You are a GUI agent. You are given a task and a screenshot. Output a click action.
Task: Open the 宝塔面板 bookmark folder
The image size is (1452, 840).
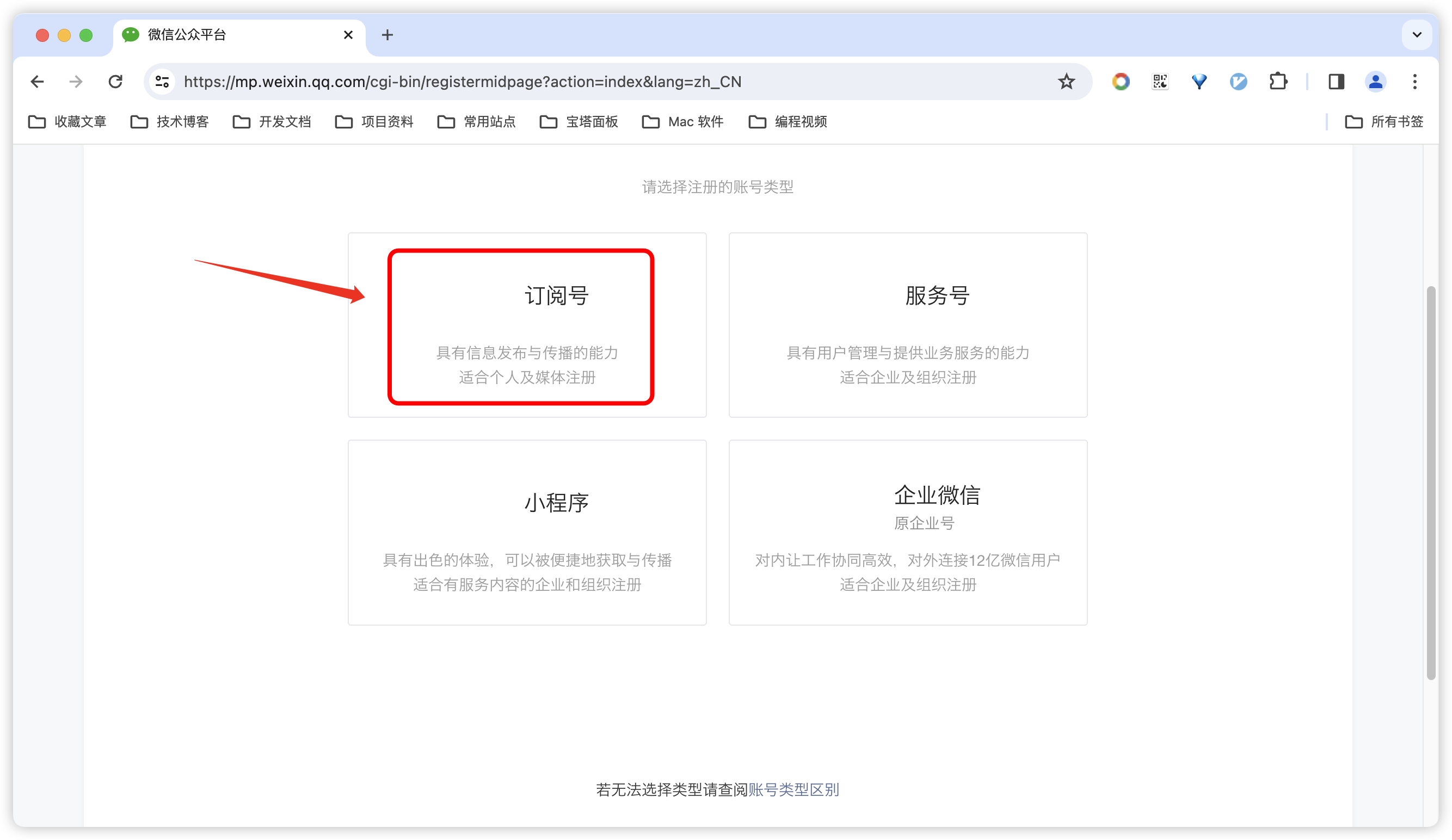point(579,121)
